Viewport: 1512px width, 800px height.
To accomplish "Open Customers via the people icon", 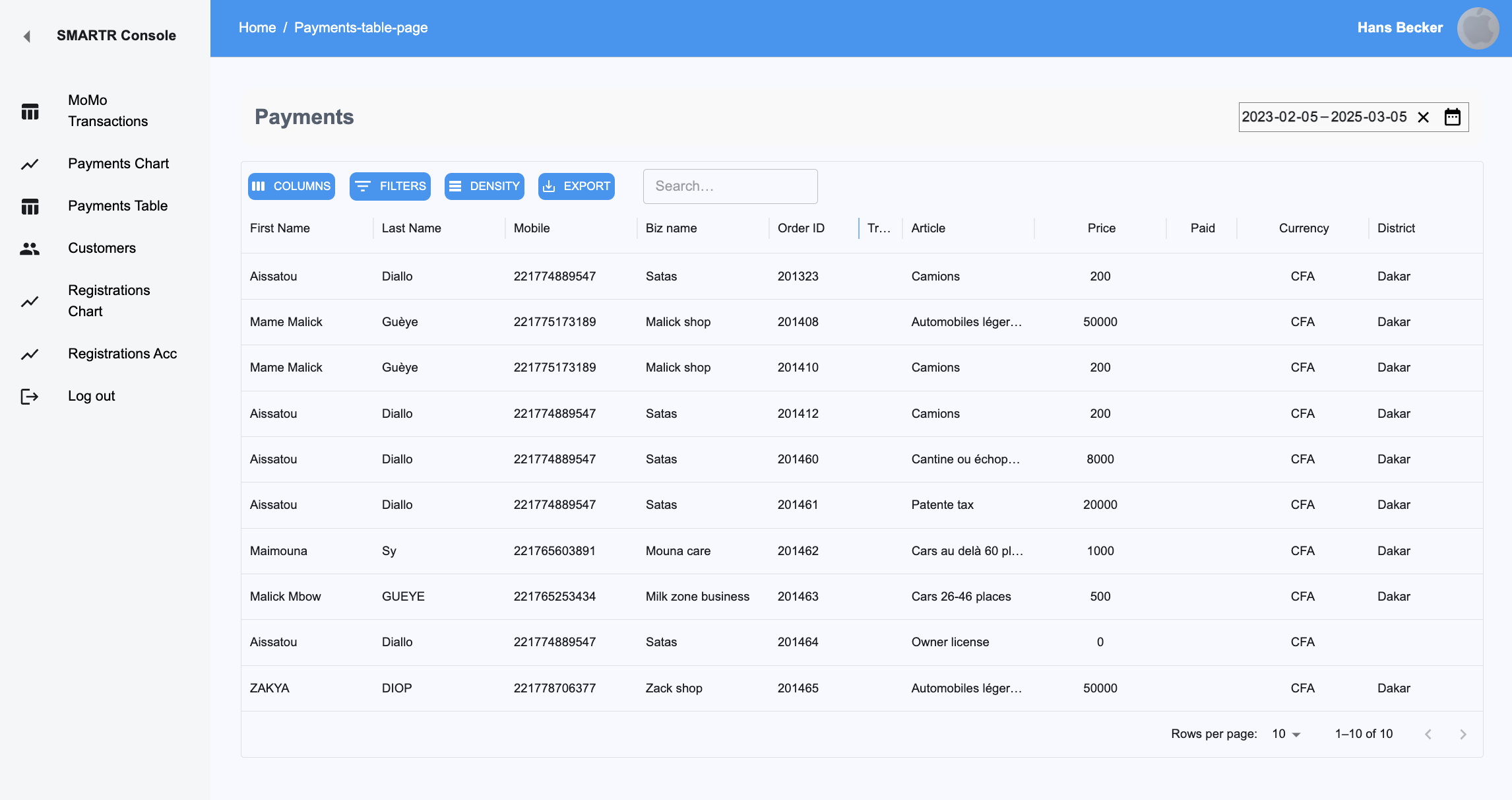I will 30,248.
